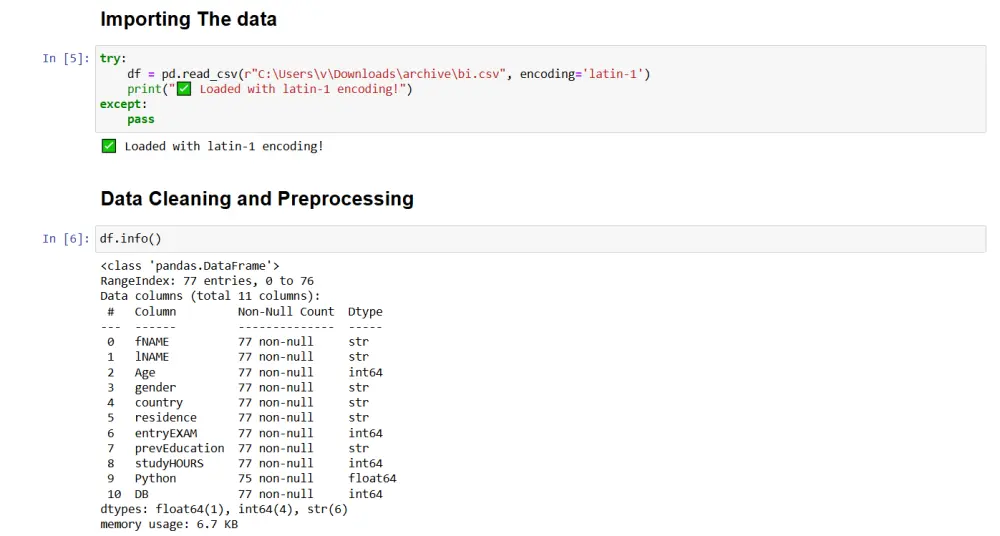Click the green checkmark in the cell output
Image resolution: width=1000 pixels, height=536 pixels.
pos(109,146)
